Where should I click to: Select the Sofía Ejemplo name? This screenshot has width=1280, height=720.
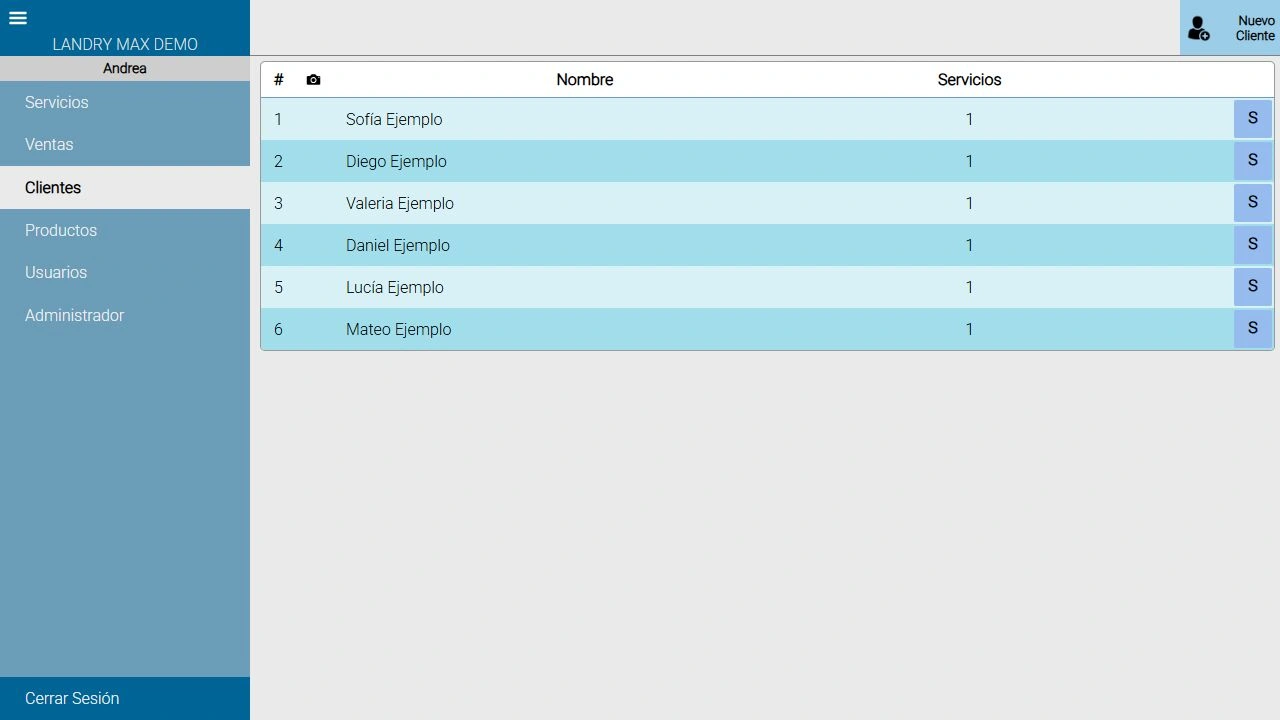point(394,119)
